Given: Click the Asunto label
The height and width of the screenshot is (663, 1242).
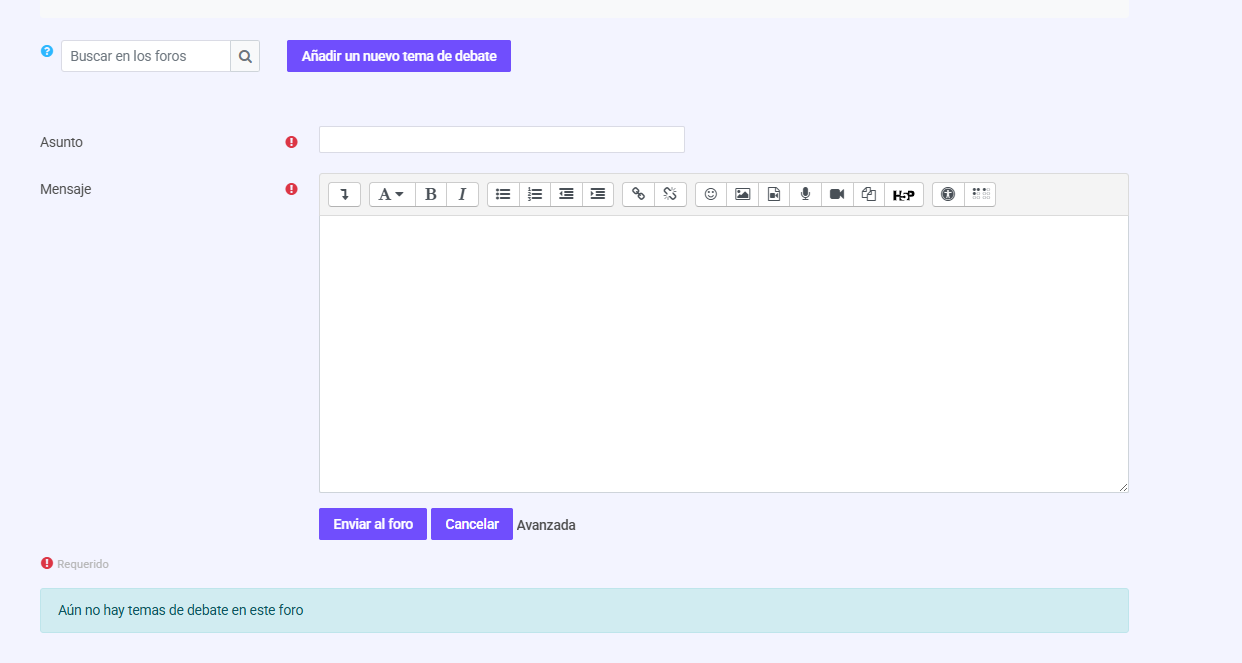Looking at the screenshot, I should point(62,142).
